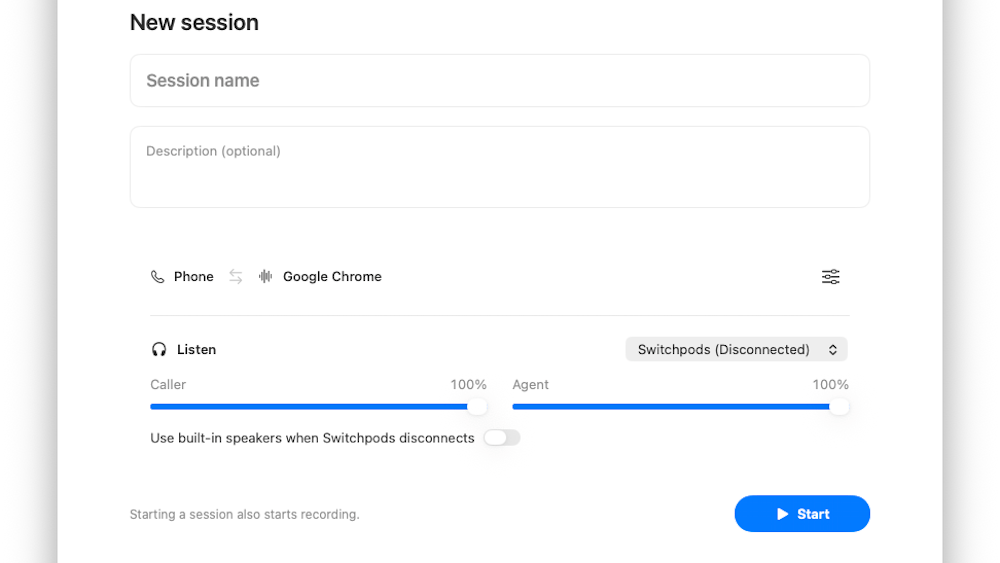Click the Google Chrome source label
The width and height of the screenshot is (1000, 563).
tap(332, 277)
